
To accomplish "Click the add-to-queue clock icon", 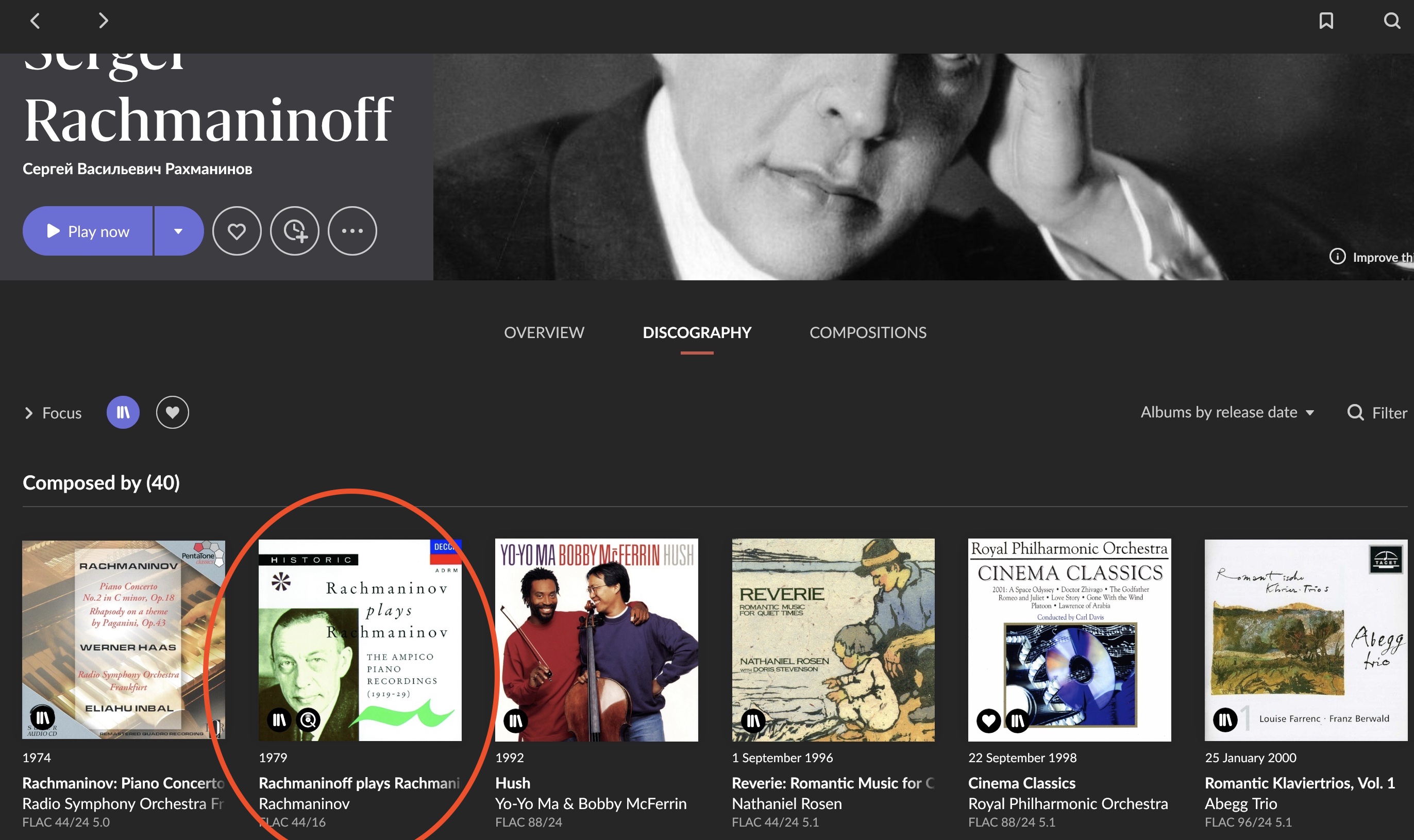I will click(295, 231).
